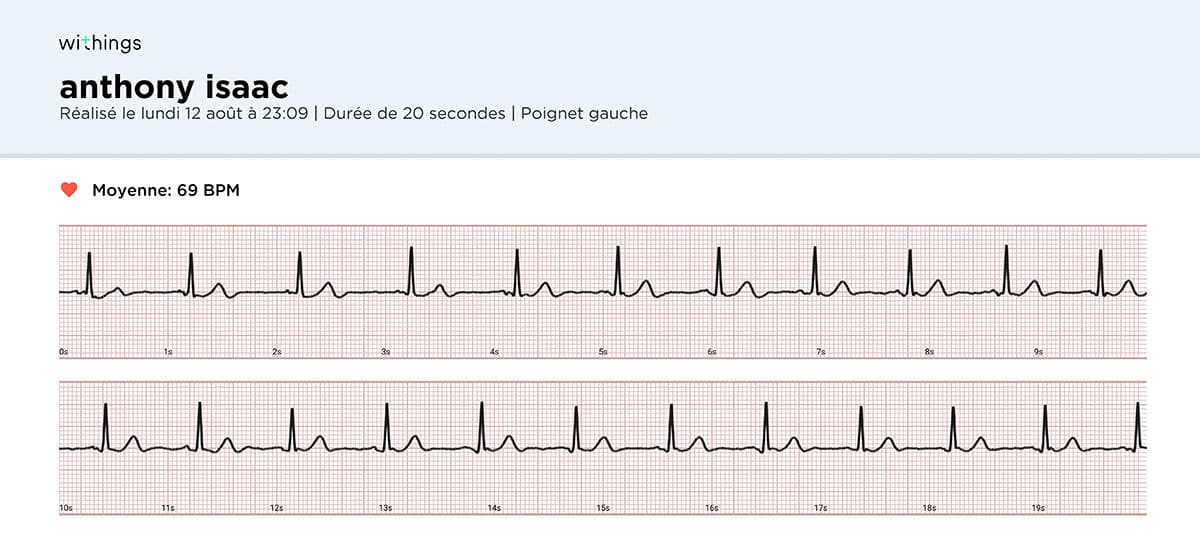Select the 13s time marker
The width and height of the screenshot is (1200, 542).
pos(385,508)
